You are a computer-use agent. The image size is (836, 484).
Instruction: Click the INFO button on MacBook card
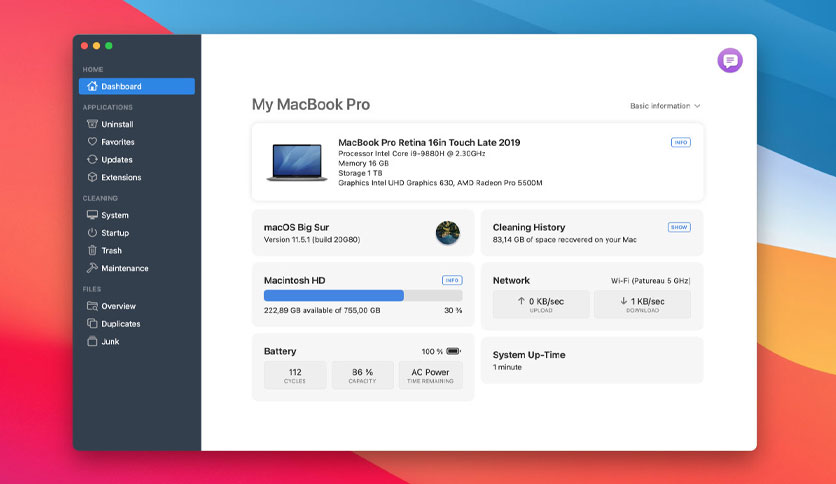[680, 142]
